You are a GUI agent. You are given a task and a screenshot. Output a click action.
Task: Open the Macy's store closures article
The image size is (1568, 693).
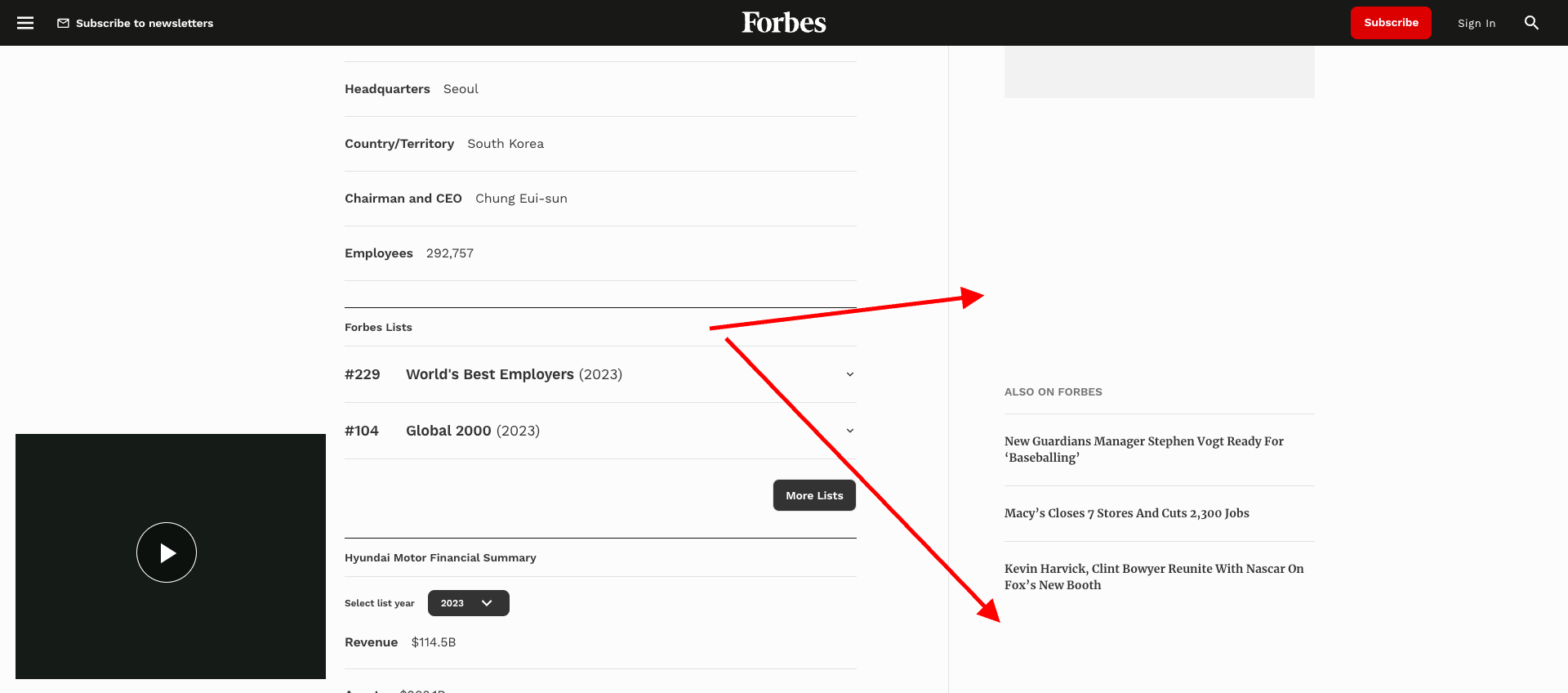pos(1126,512)
